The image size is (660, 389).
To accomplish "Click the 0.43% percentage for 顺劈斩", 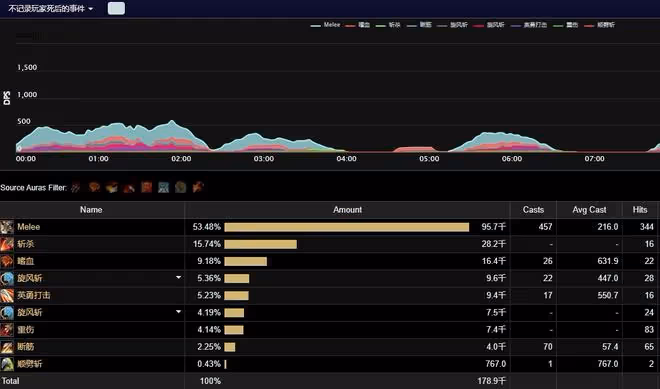I will (x=209, y=364).
